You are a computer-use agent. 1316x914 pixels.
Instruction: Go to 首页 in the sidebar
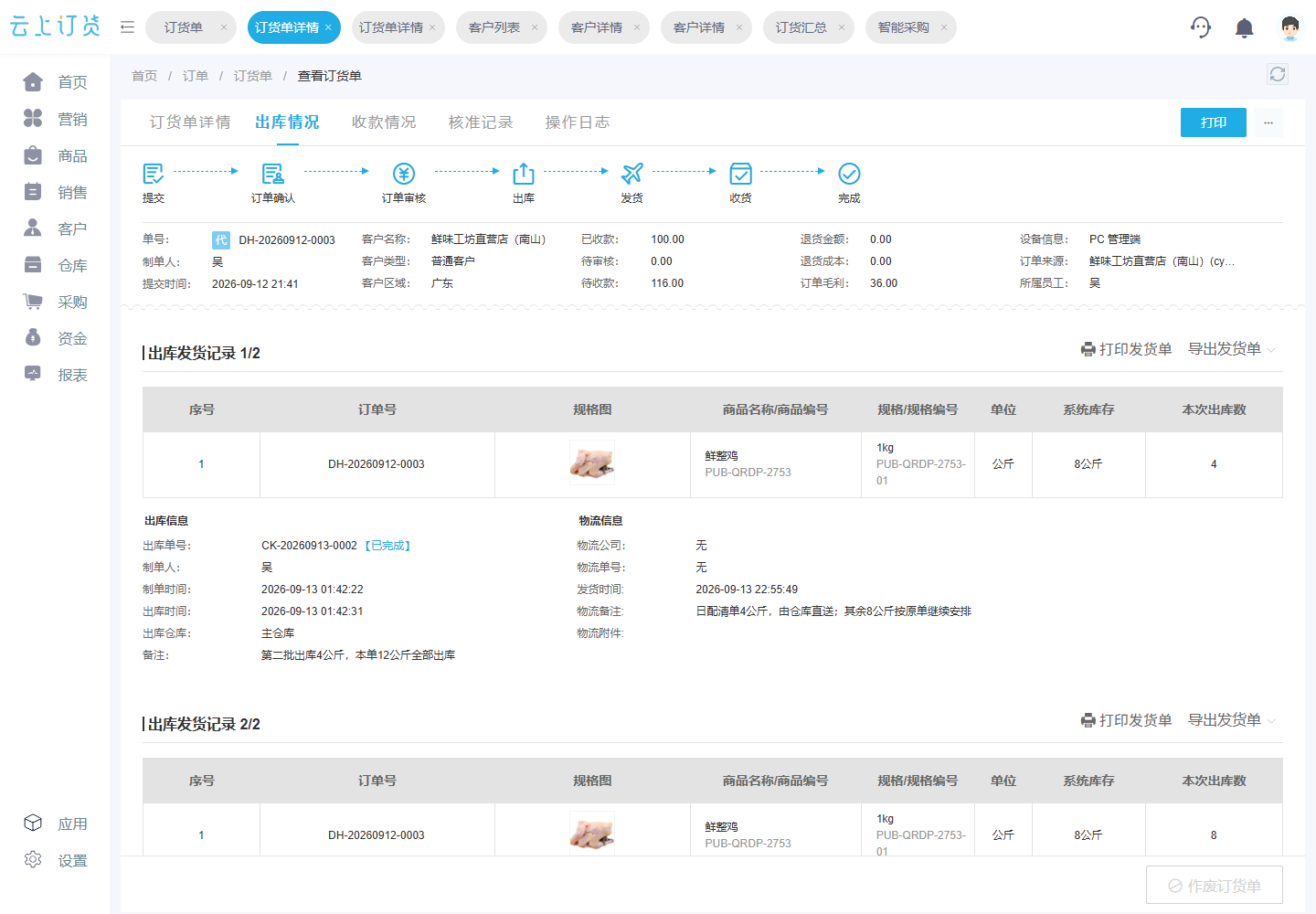(x=55, y=82)
